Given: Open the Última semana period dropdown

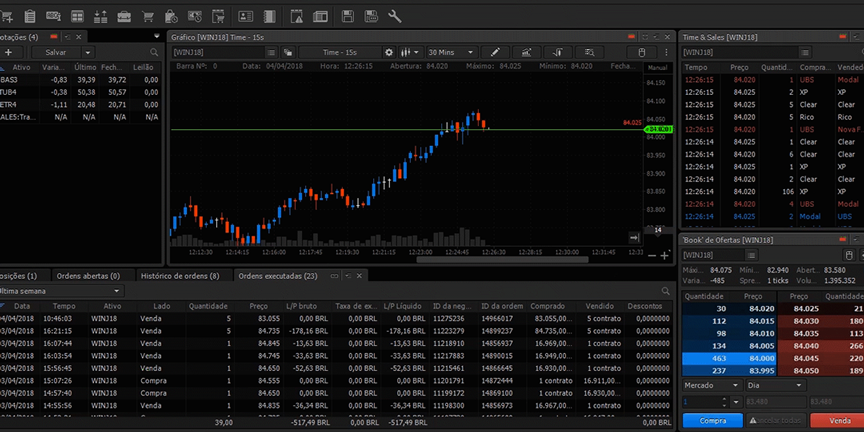Looking at the screenshot, I should coord(62,291).
